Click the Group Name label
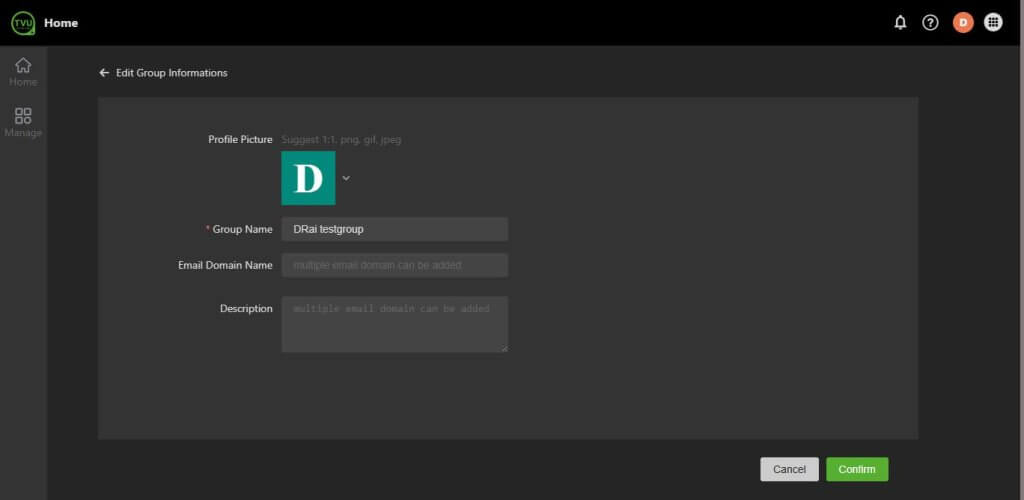 point(242,229)
